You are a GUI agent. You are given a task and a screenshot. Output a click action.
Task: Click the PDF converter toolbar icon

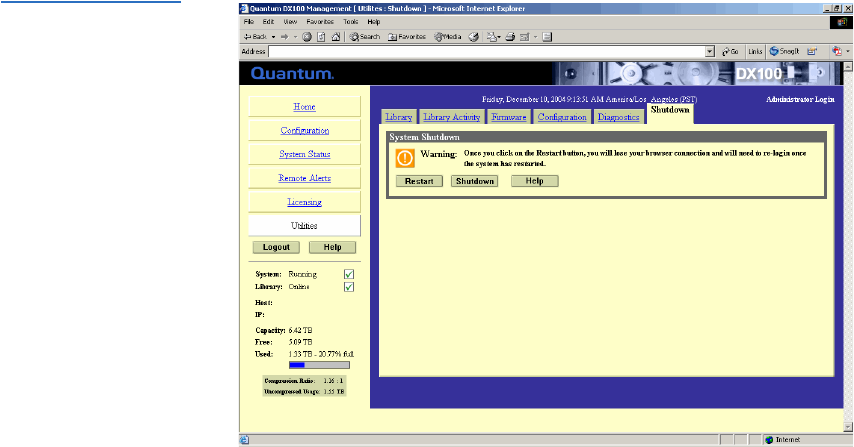pos(837,51)
